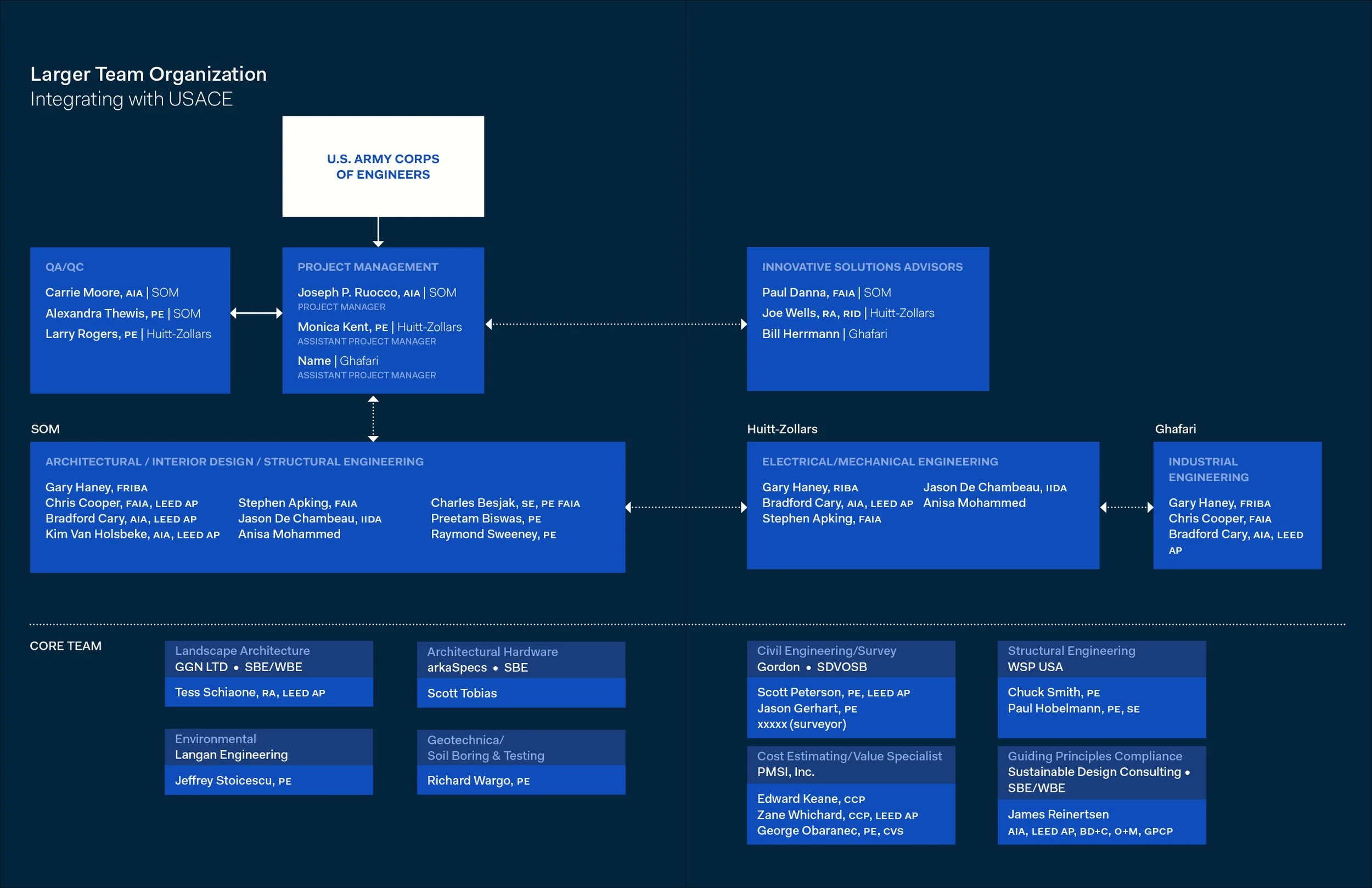Image resolution: width=1372 pixels, height=888 pixels.
Task: Select INNOVATIVE SOLUTIONS ADVISORS heading
Action: click(862, 267)
